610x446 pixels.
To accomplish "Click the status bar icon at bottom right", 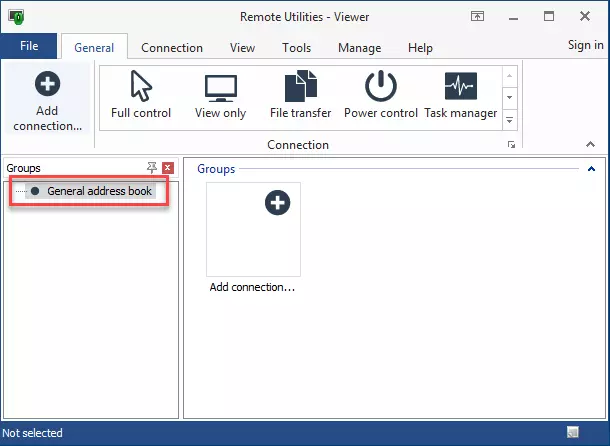I will [x=573, y=432].
